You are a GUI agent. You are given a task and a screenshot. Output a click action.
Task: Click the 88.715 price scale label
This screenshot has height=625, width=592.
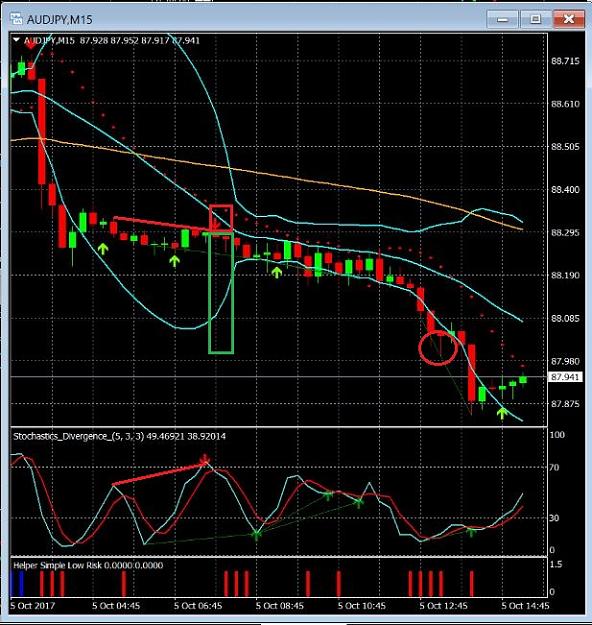pyautogui.click(x=565, y=61)
